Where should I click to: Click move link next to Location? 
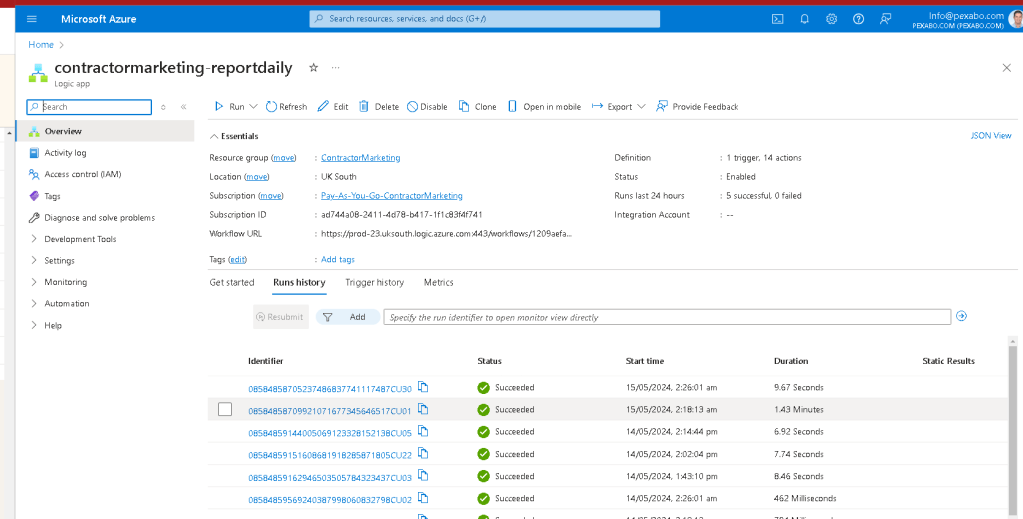coord(257,177)
